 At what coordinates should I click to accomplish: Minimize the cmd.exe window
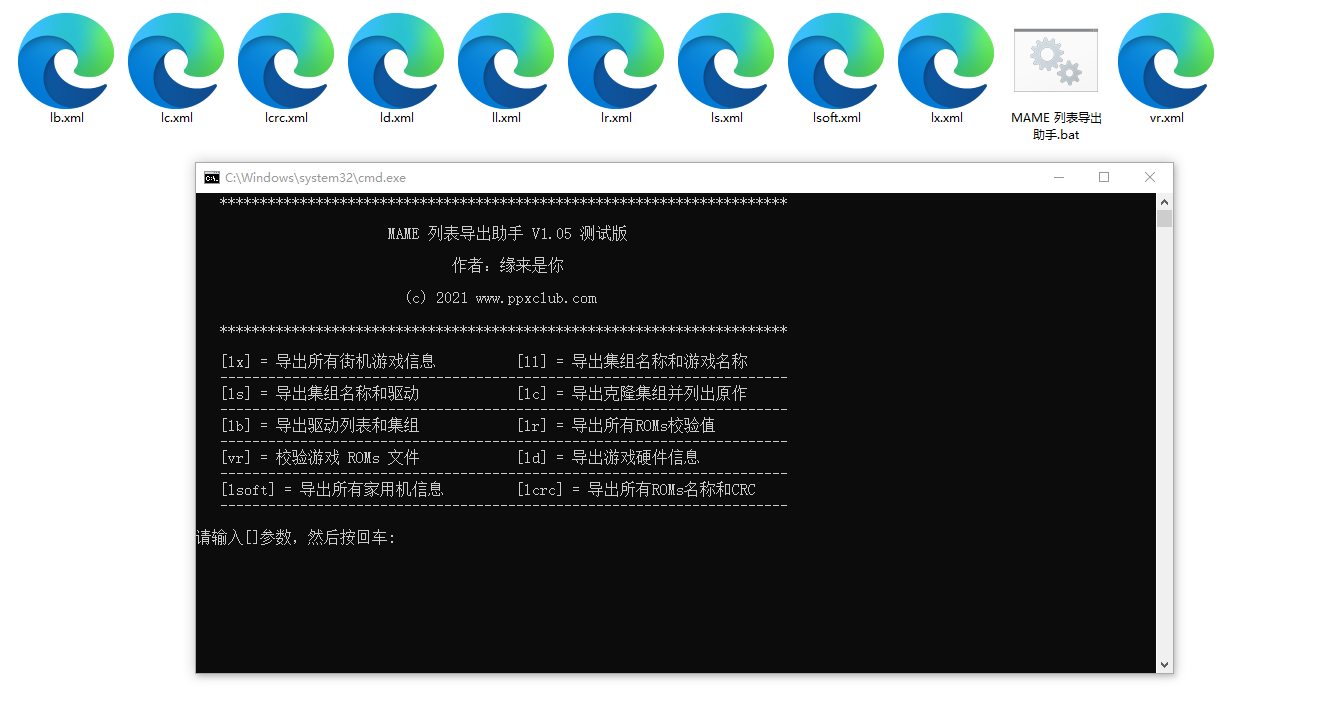click(1059, 178)
